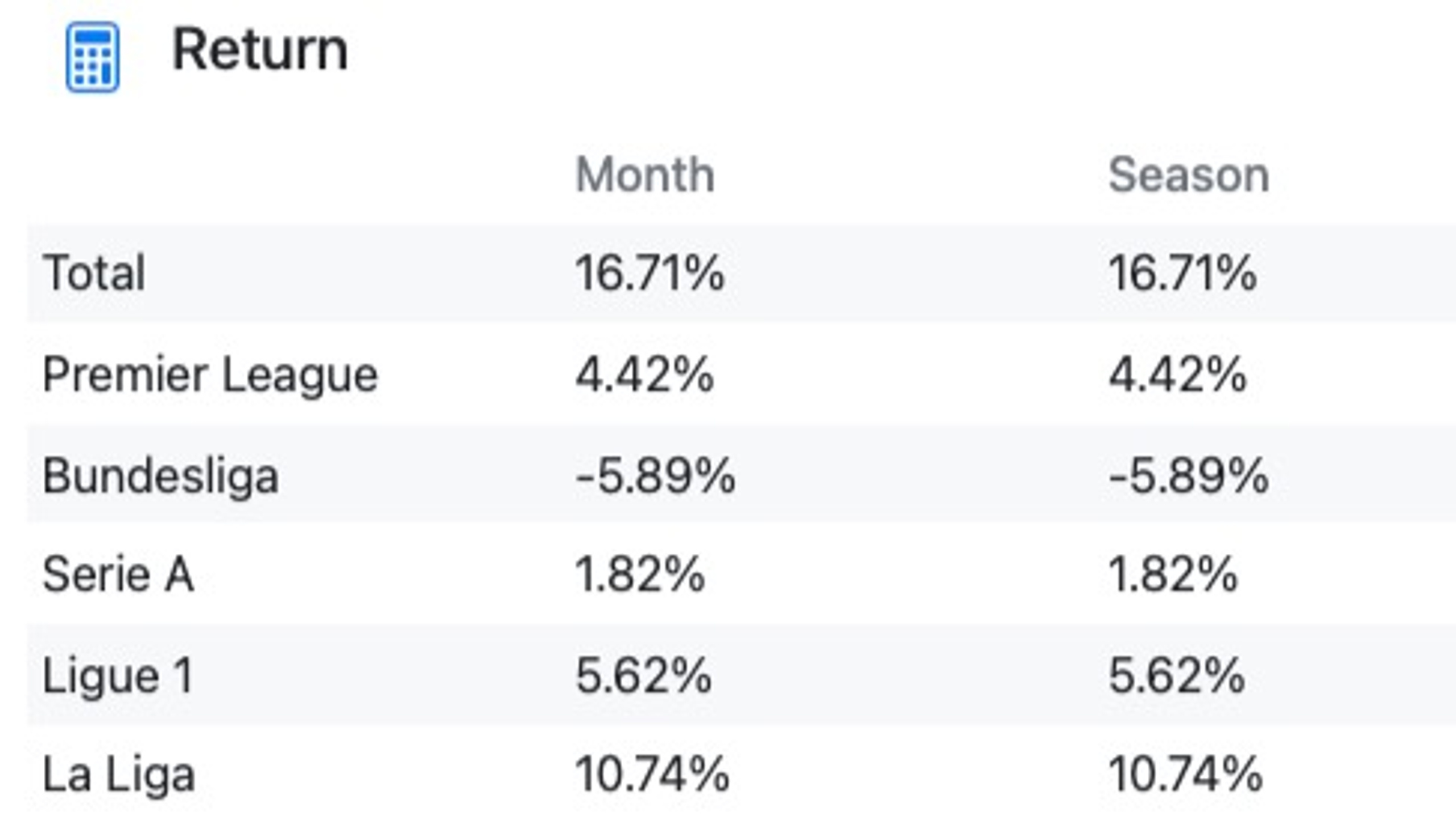Select the Bundesliga row label

point(160,477)
